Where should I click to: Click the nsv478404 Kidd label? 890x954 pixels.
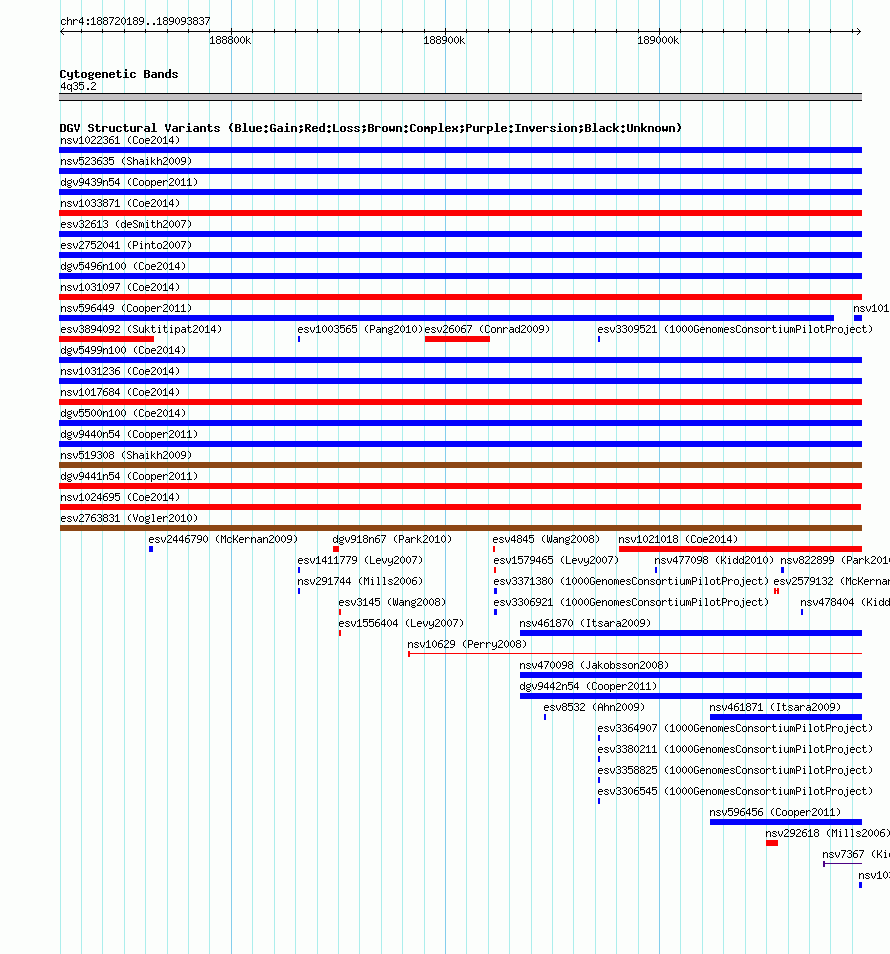845,602
